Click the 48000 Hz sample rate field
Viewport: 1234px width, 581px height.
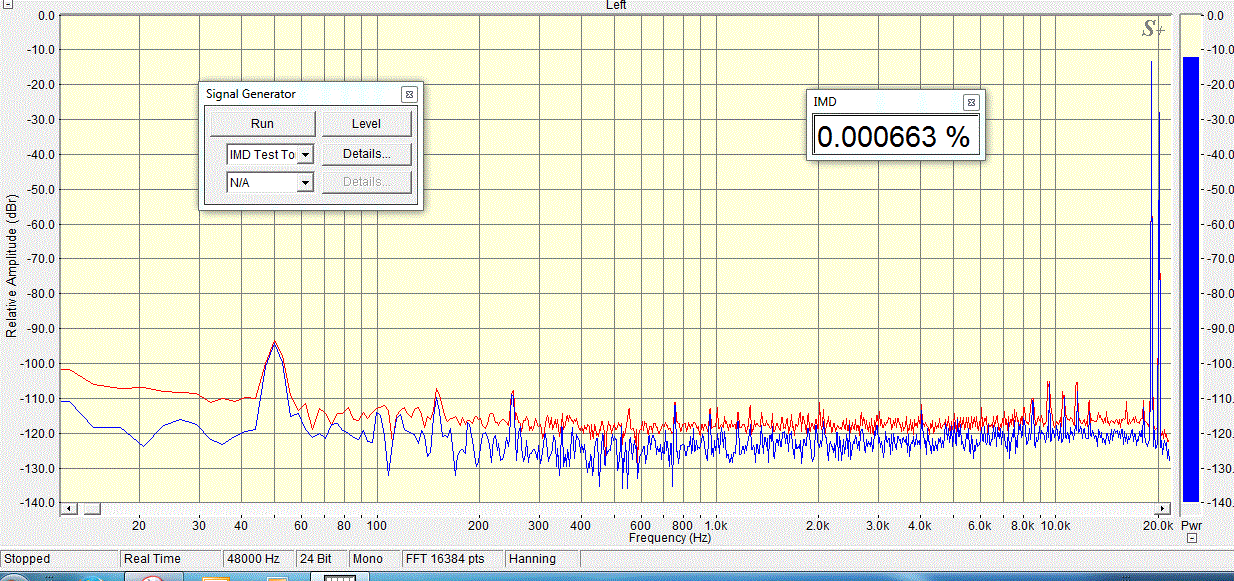coord(259,559)
